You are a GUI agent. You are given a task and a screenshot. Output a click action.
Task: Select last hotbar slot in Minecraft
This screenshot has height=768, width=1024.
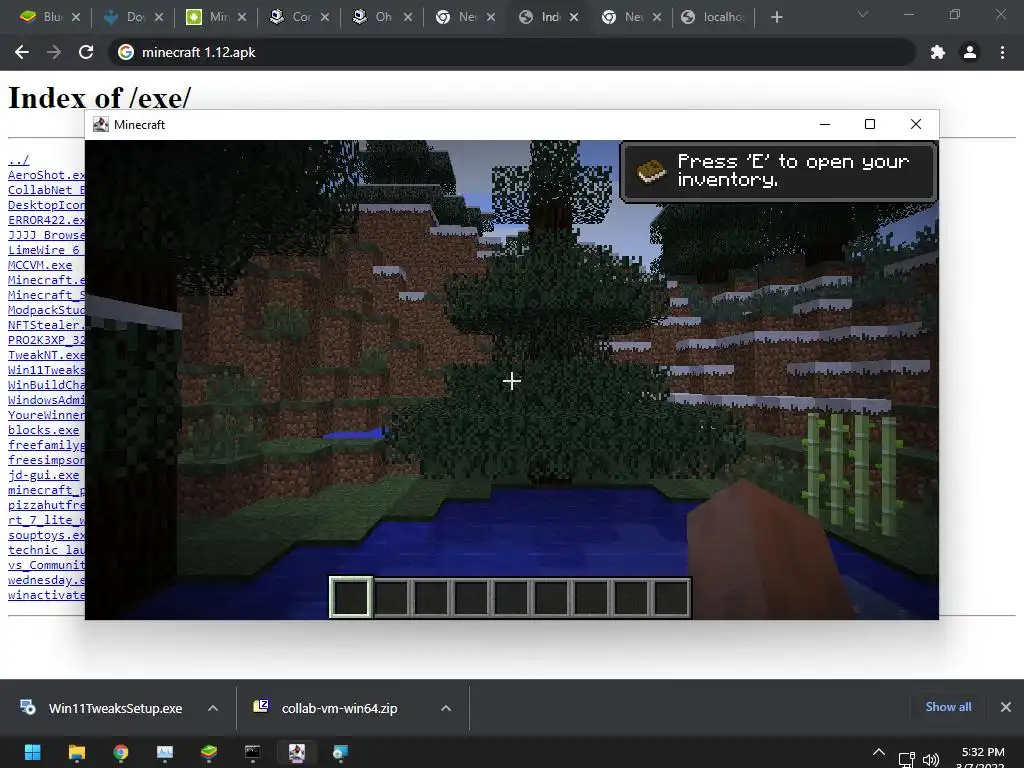[x=671, y=598]
